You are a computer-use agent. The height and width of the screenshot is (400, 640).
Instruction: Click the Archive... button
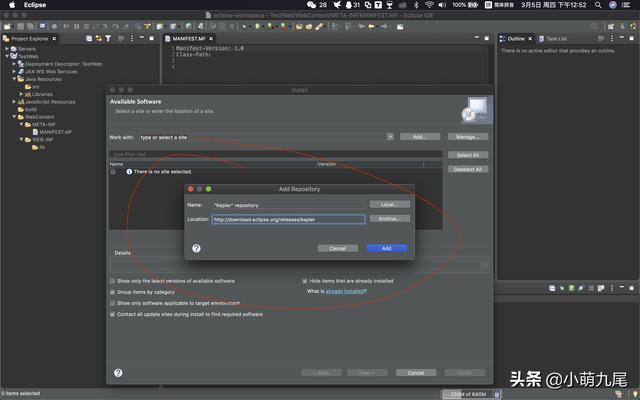(x=390, y=219)
